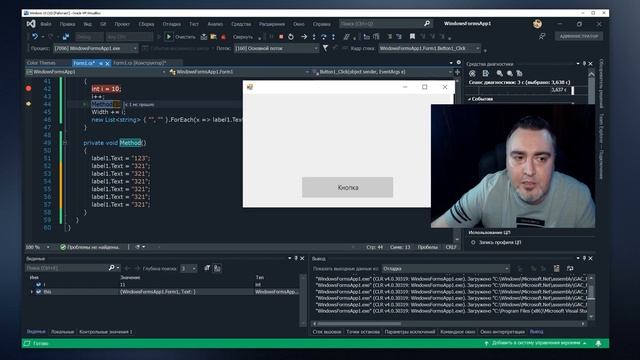Image resolution: width=640 pixels, height=360 pixels.
Task: Click the output pane vertical scrollbar
Action: (x=591, y=297)
